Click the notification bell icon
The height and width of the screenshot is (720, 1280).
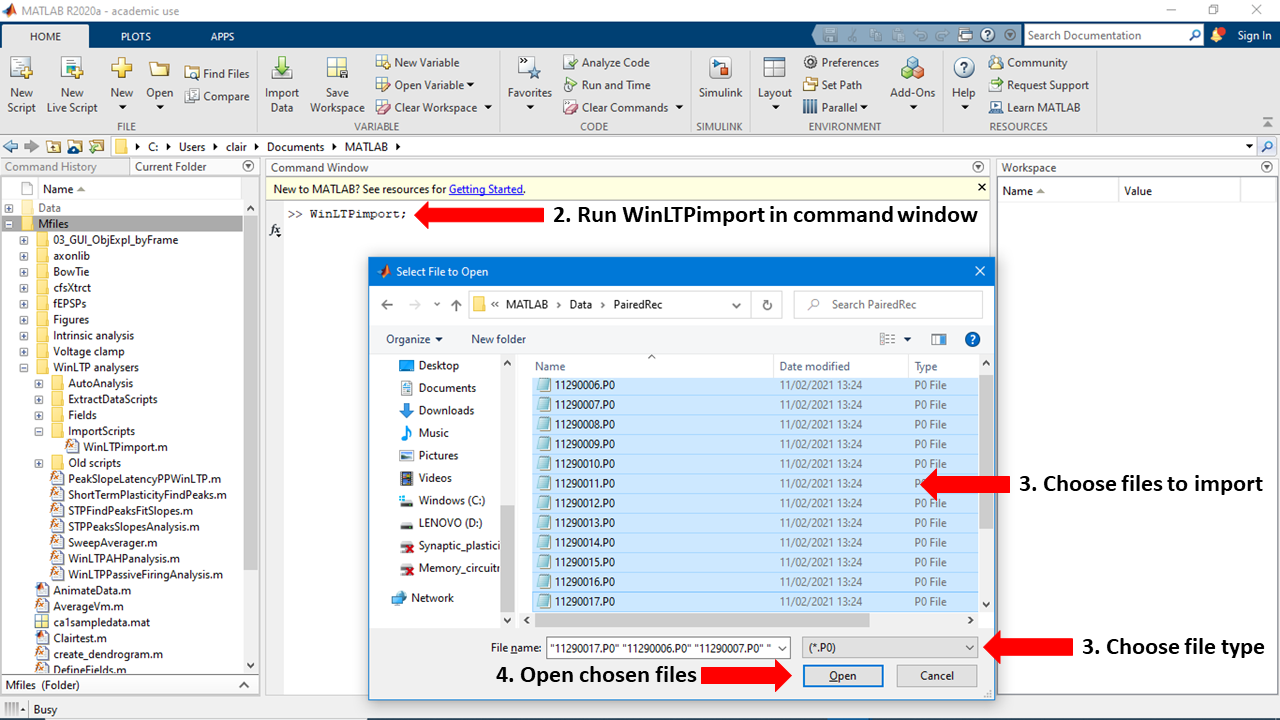1217,35
